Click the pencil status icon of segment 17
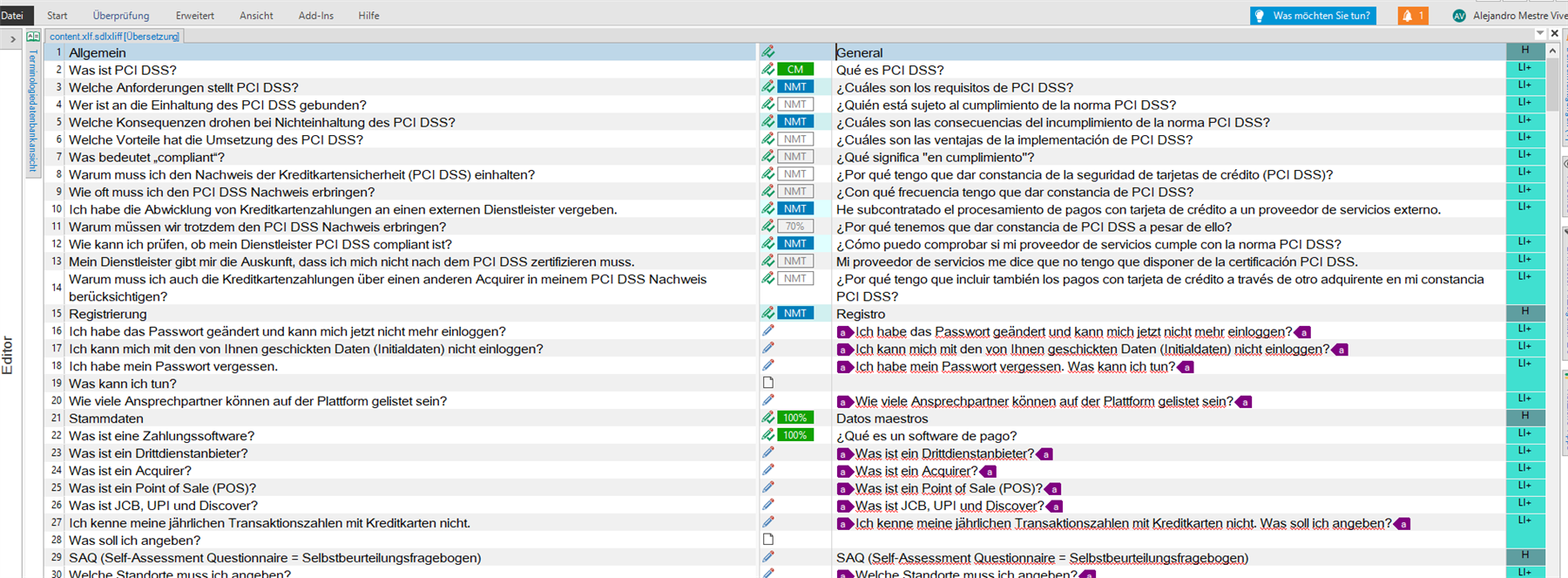The width and height of the screenshot is (1568, 578). pyautogui.click(x=768, y=348)
